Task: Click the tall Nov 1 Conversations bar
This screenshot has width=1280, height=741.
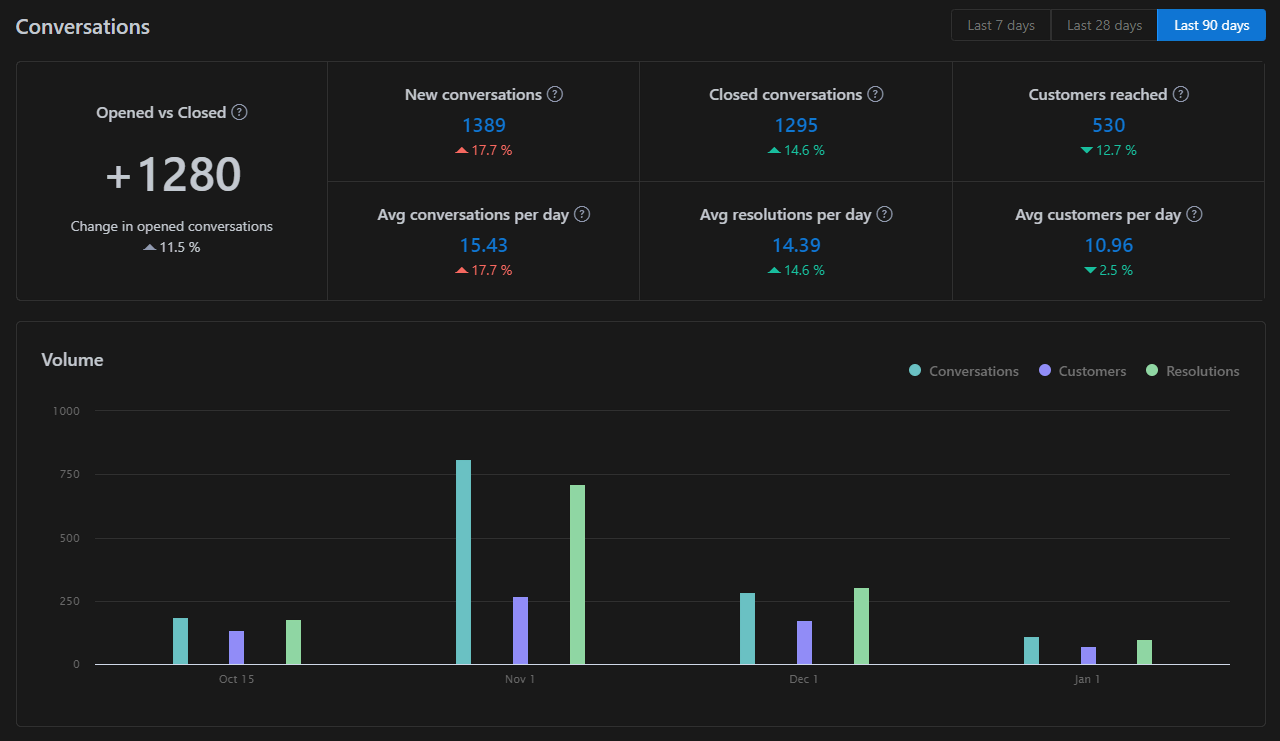Action: tap(463, 562)
